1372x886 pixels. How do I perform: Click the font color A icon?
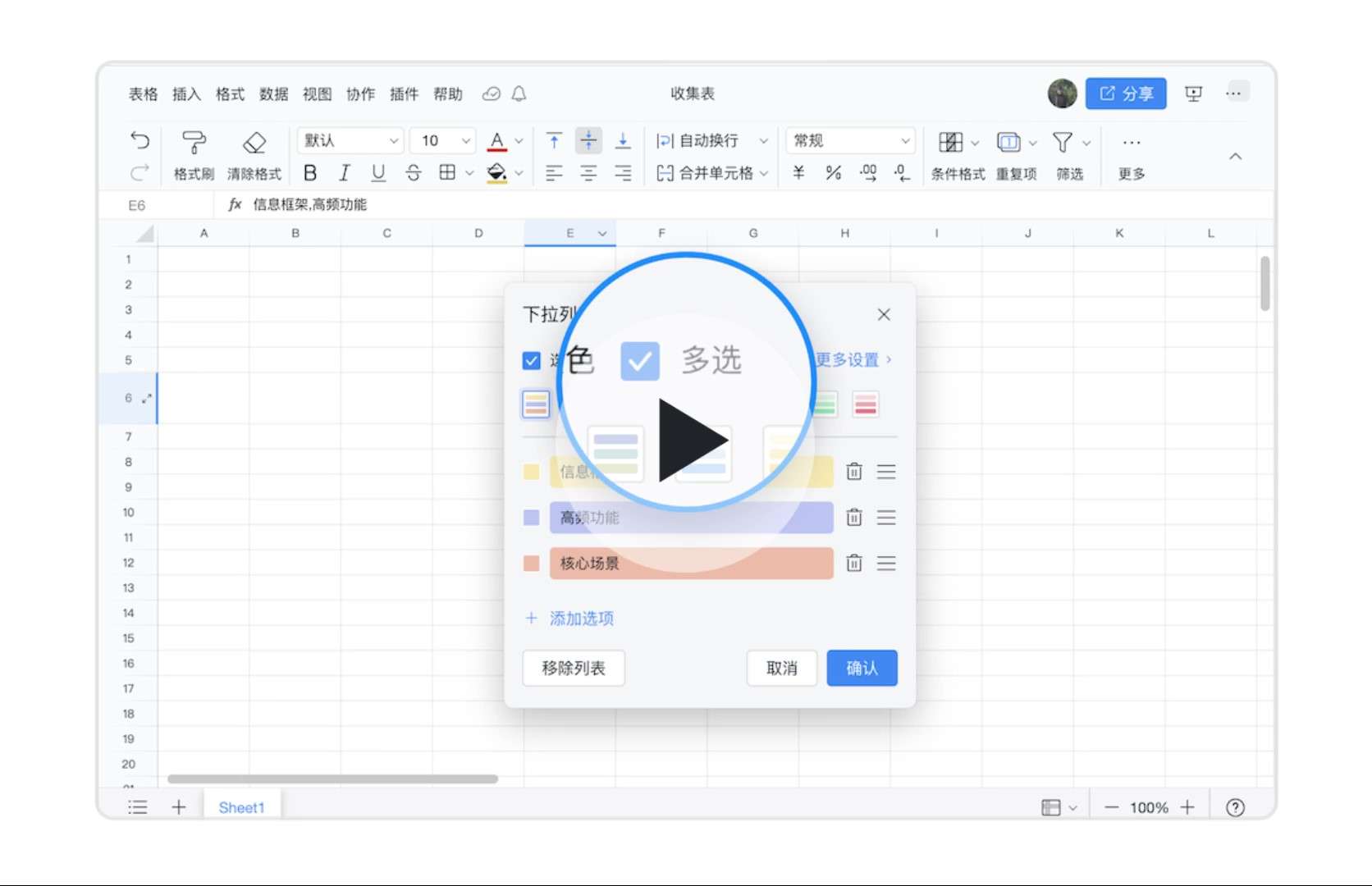click(x=496, y=141)
